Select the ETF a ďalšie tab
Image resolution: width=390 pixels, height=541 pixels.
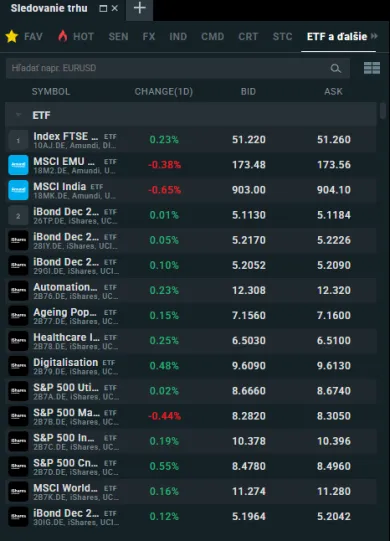(x=337, y=37)
